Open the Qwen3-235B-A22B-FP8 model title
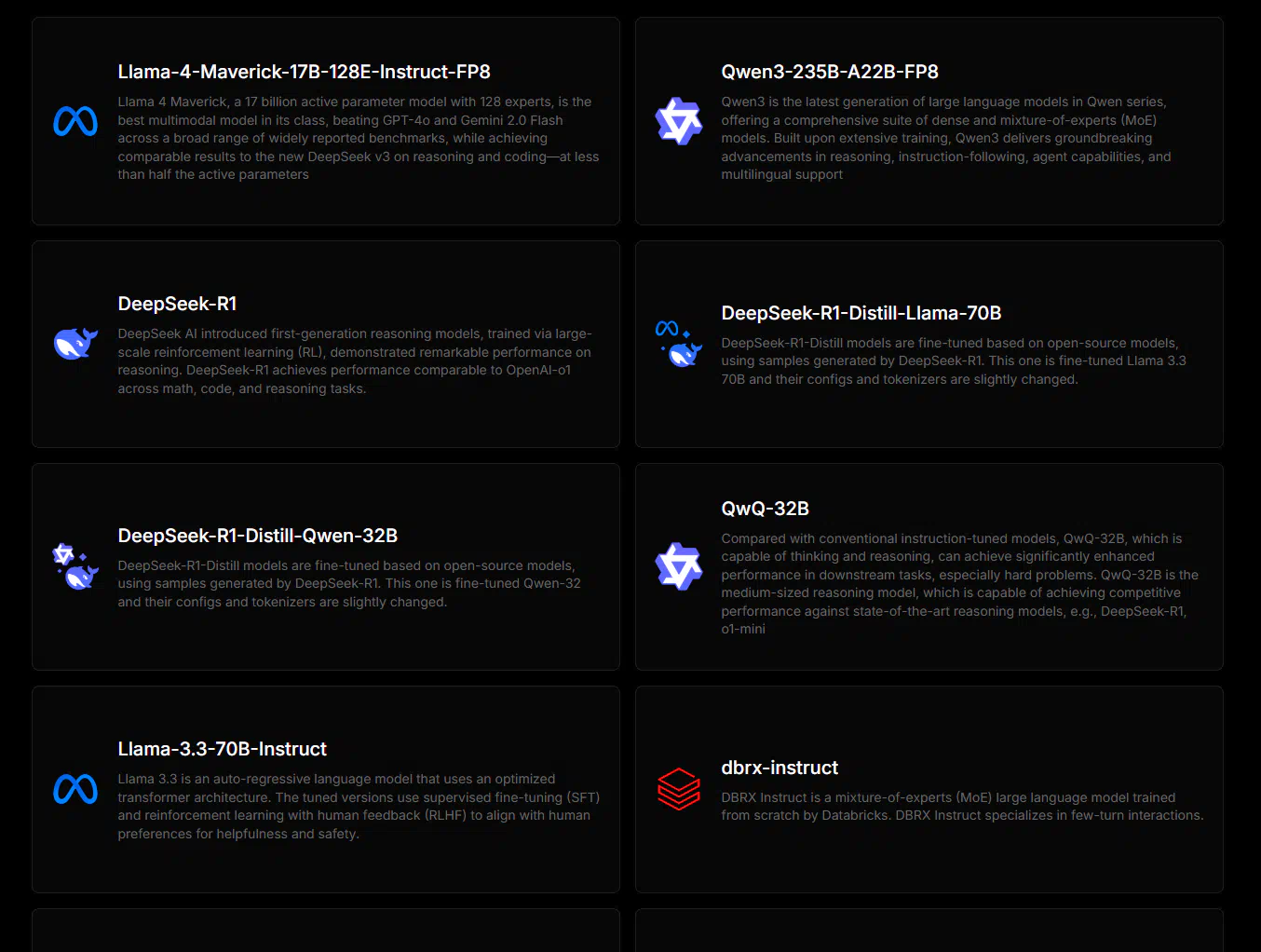Viewport: 1261px width, 952px height. click(x=830, y=72)
